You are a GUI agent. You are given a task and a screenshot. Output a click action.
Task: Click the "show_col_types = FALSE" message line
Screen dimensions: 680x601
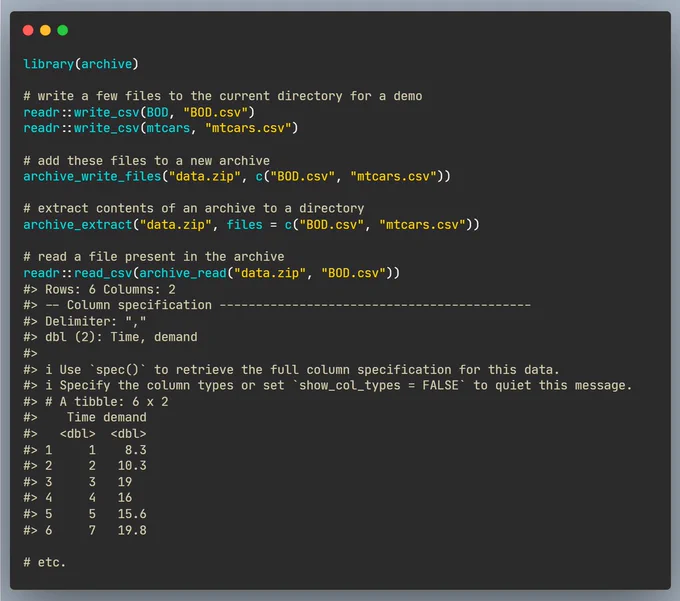[328, 385]
